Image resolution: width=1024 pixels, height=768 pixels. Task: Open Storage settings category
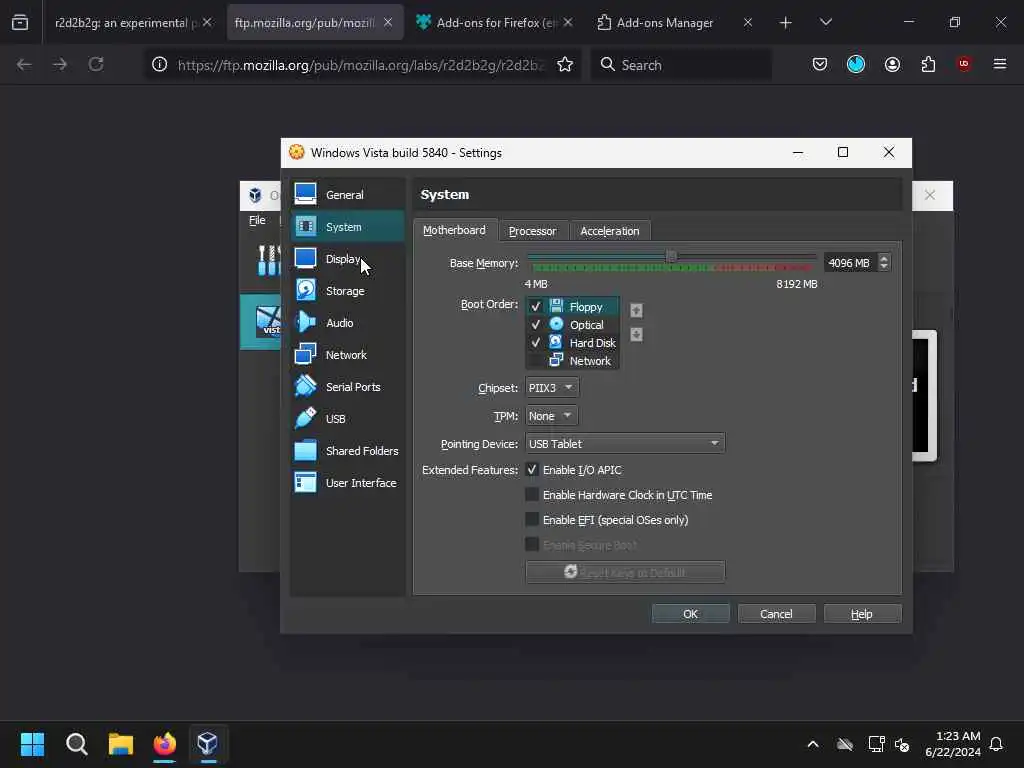[347, 291]
